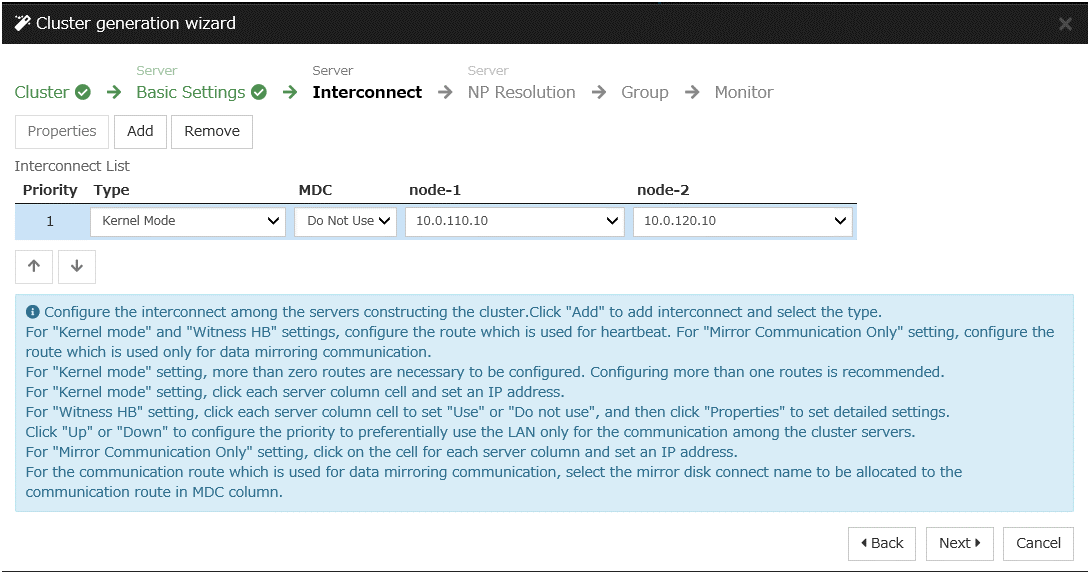Click Next to proceed
Image resolution: width=1090 pixels, height=574 pixels.
[959, 543]
